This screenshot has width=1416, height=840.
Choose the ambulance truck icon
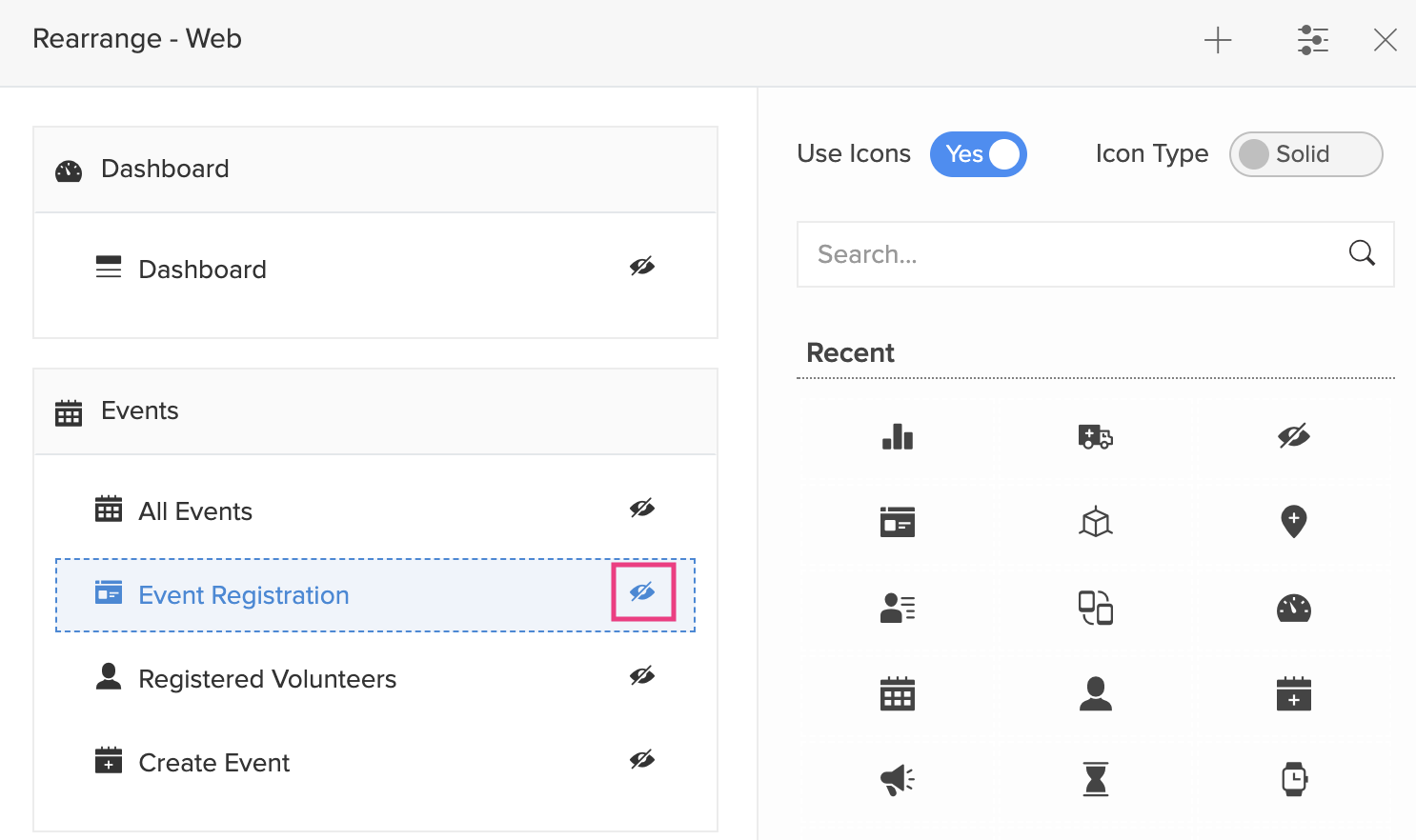click(1095, 437)
